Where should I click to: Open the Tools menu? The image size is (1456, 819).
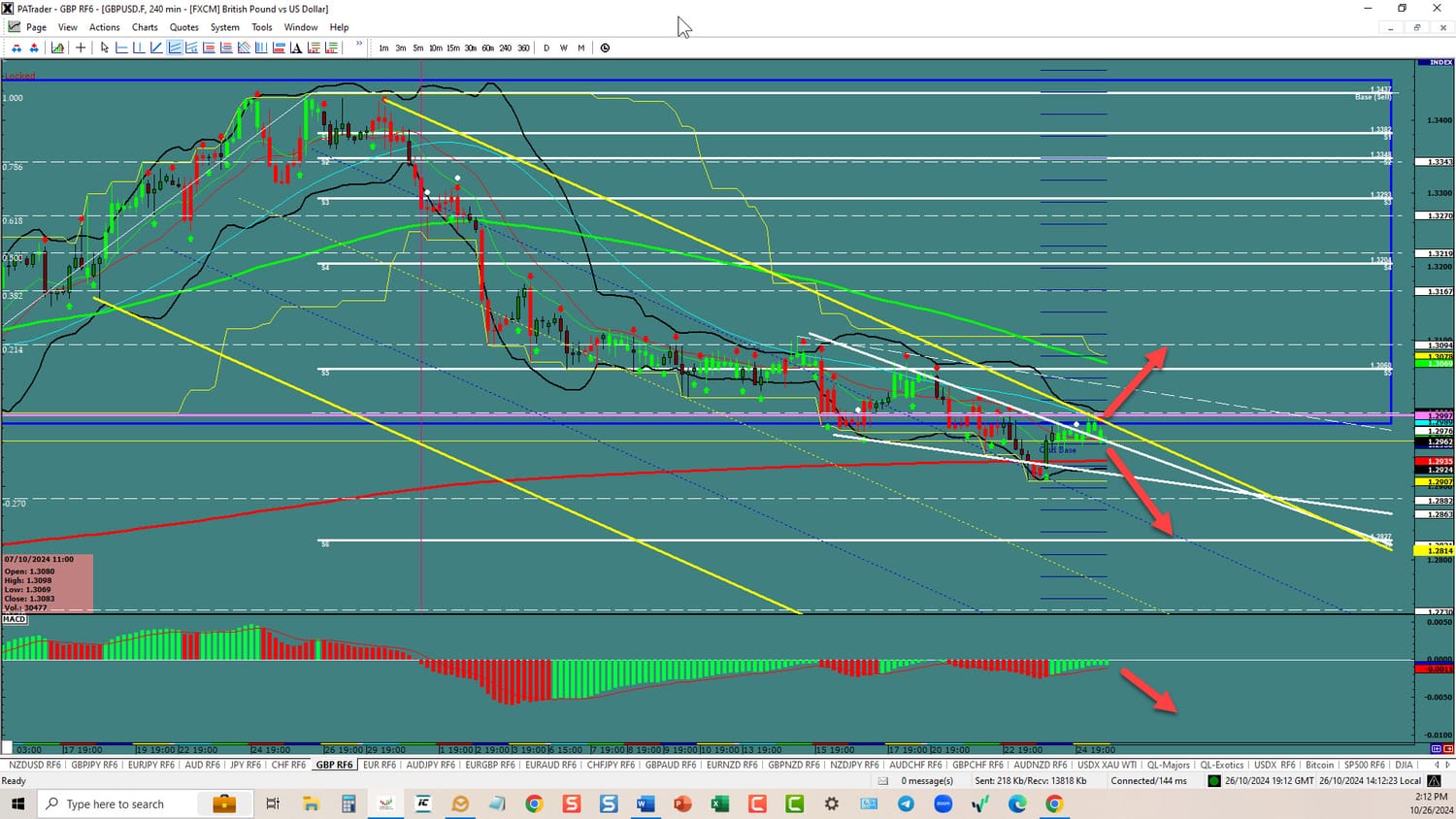click(262, 27)
